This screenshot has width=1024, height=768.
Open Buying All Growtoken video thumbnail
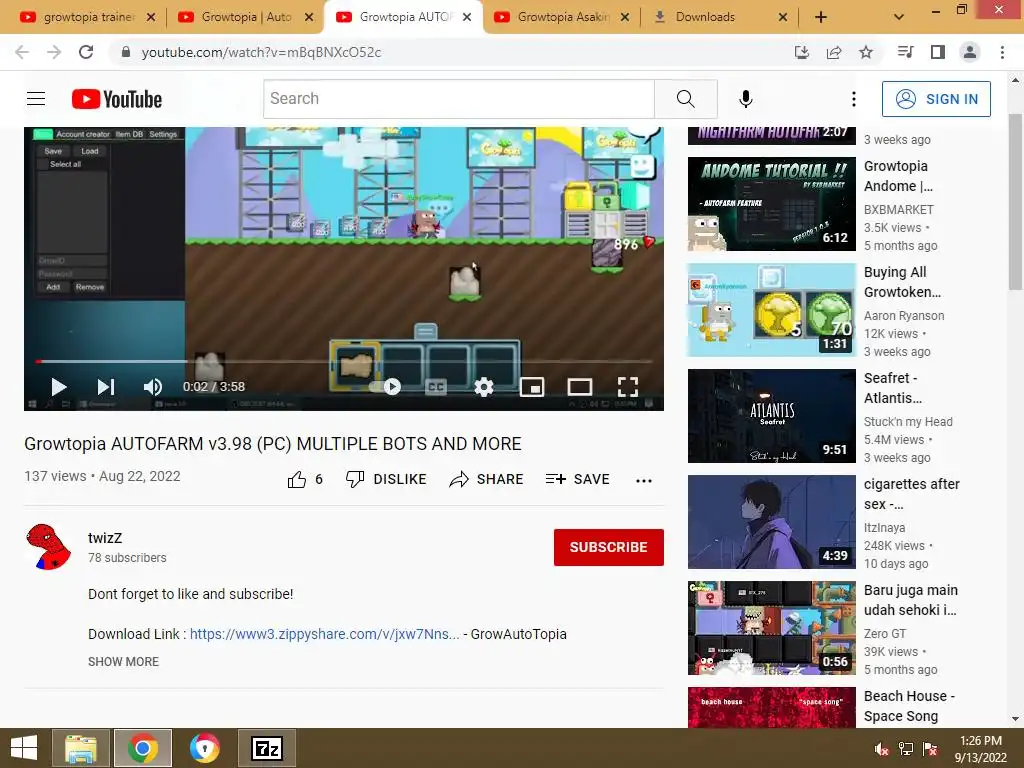tap(771, 310)
